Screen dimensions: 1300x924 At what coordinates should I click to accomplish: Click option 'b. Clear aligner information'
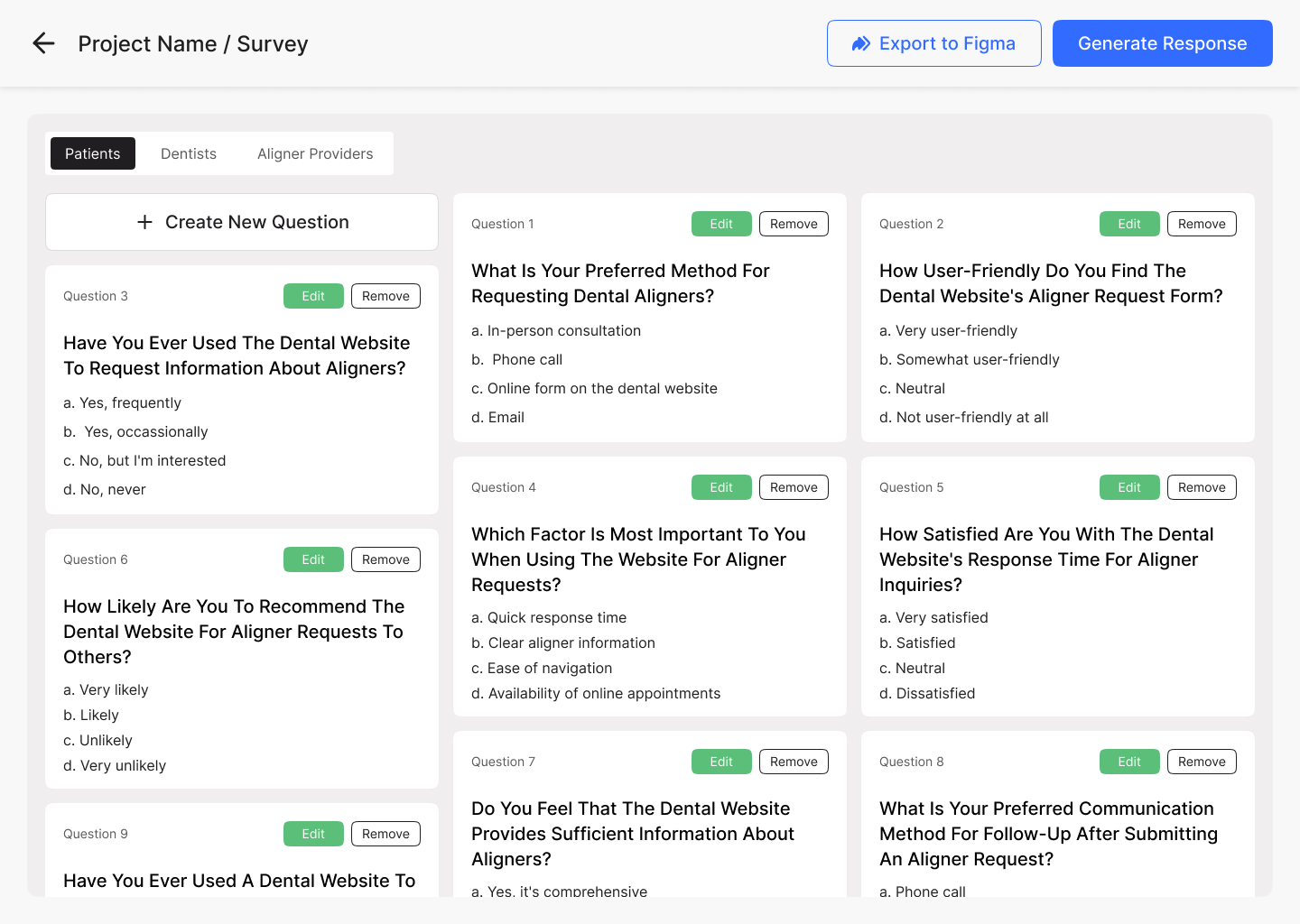pyautogui.click(x=563, y=643)
